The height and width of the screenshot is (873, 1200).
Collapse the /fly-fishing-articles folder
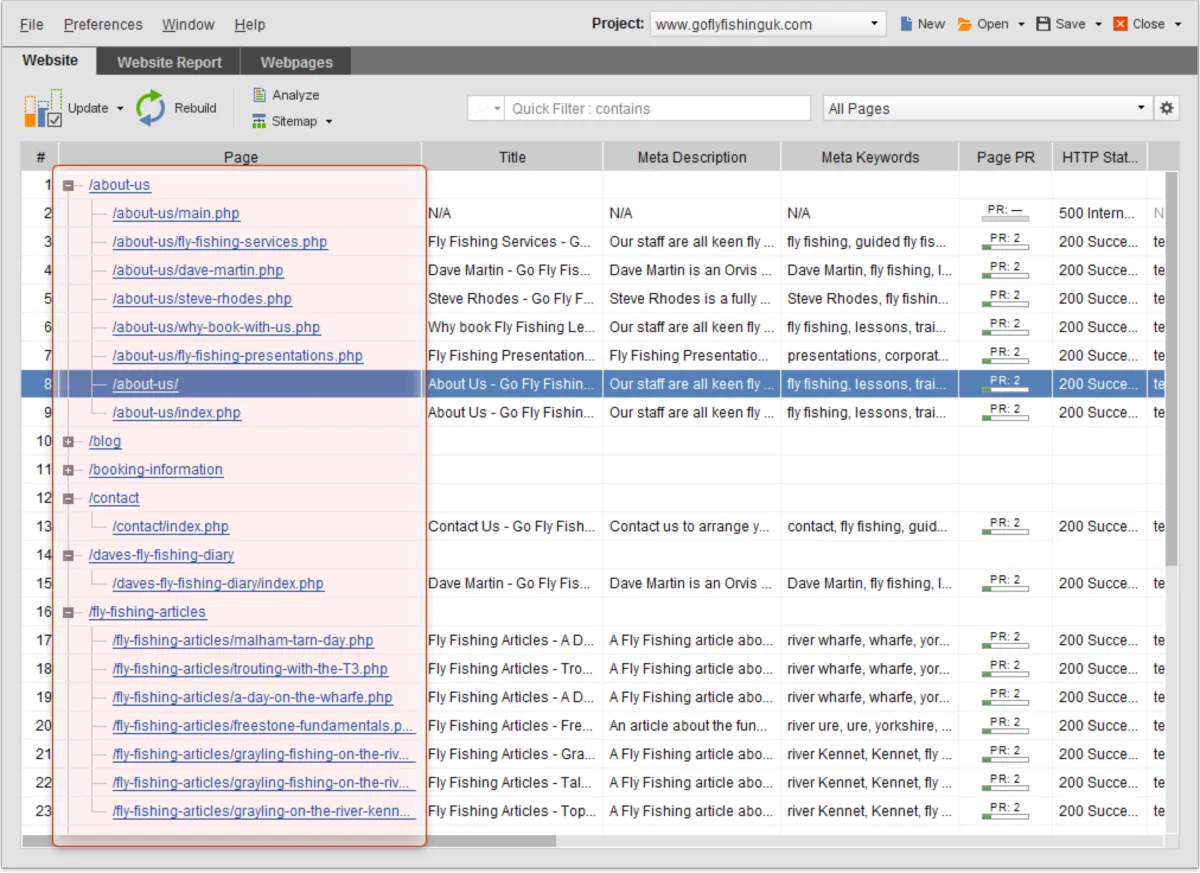[x=69, y=612]
